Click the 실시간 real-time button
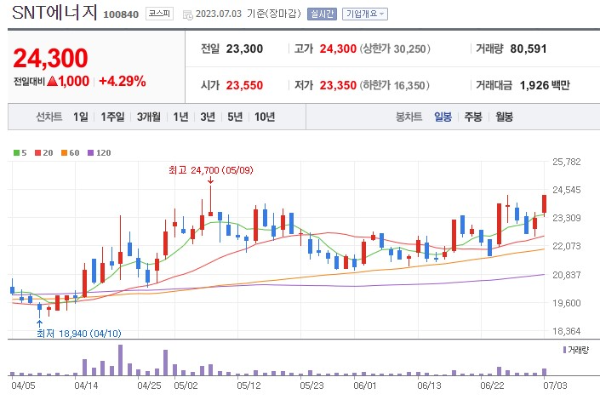Image resolution: width=600 pixels, height=408 pixels. tap(322, 14)
